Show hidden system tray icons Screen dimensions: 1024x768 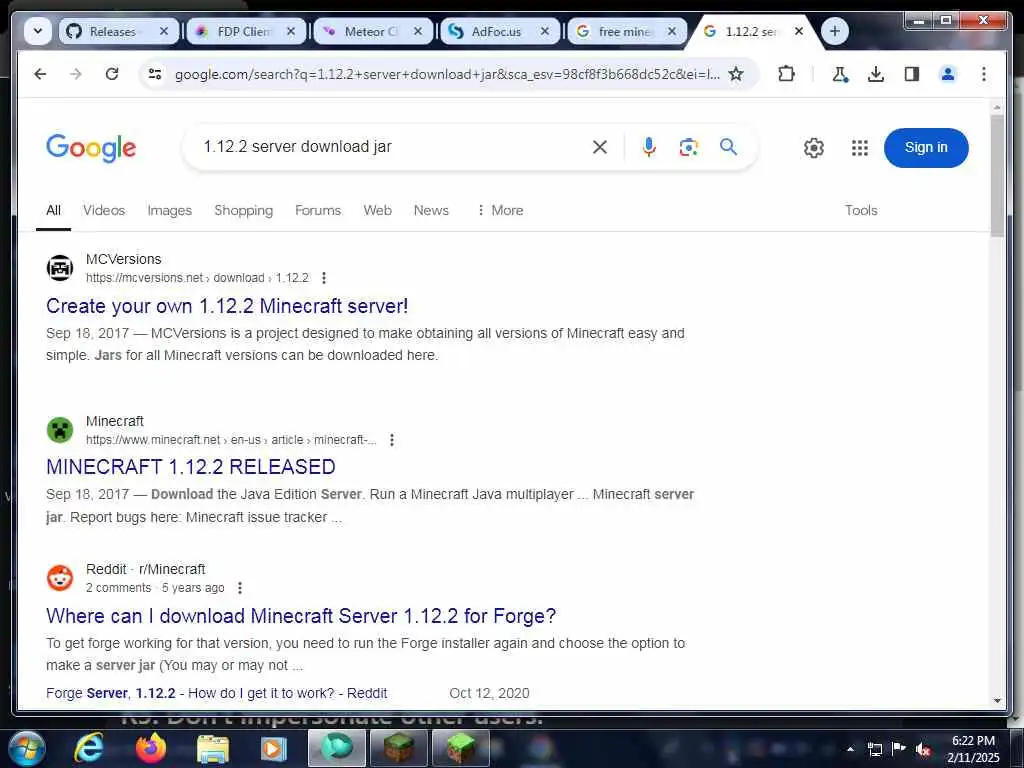(850, 749)
